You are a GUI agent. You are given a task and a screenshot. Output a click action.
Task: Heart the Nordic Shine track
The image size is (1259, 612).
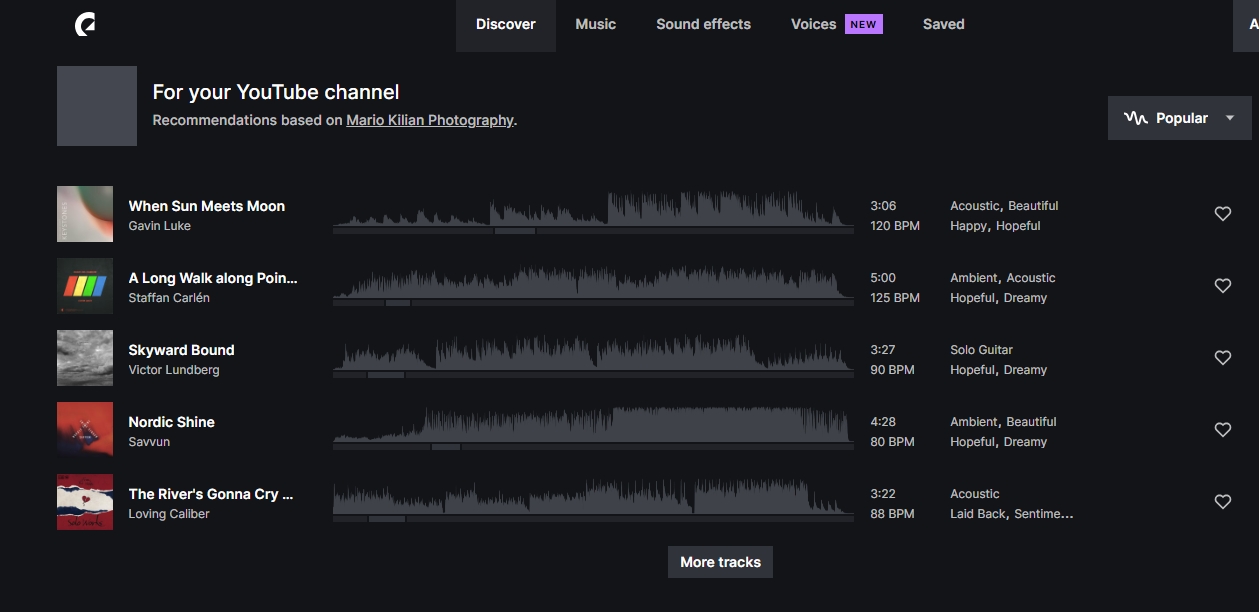pos(1222,429)
